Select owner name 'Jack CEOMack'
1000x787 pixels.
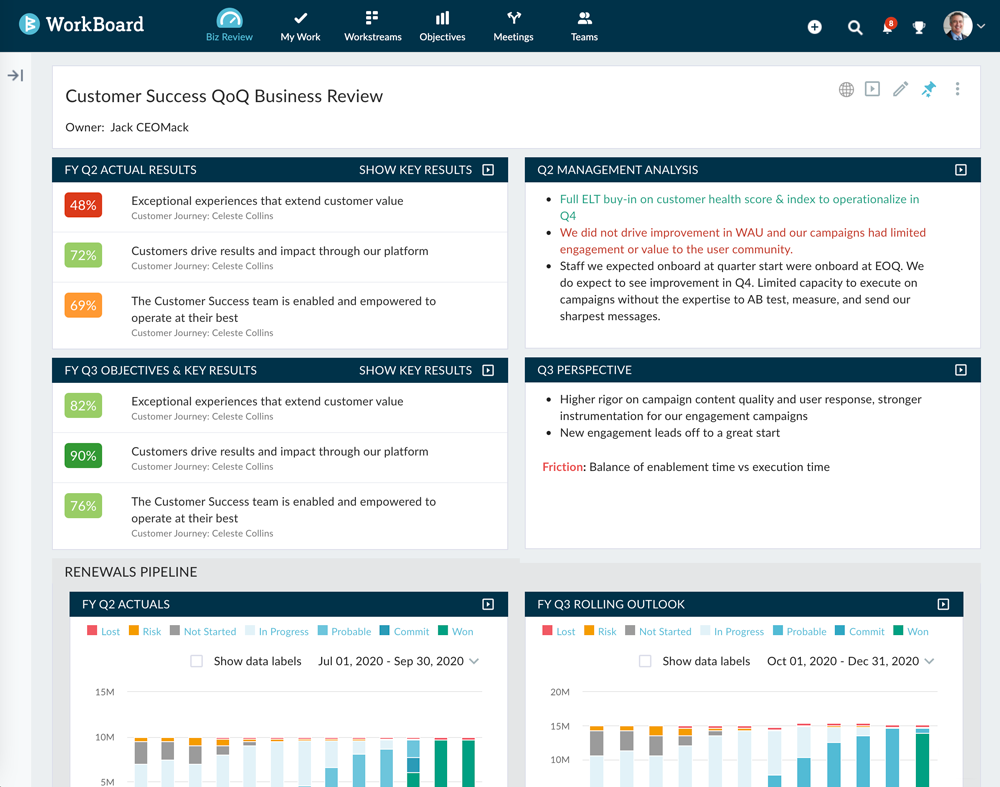[x=149, y=127]
